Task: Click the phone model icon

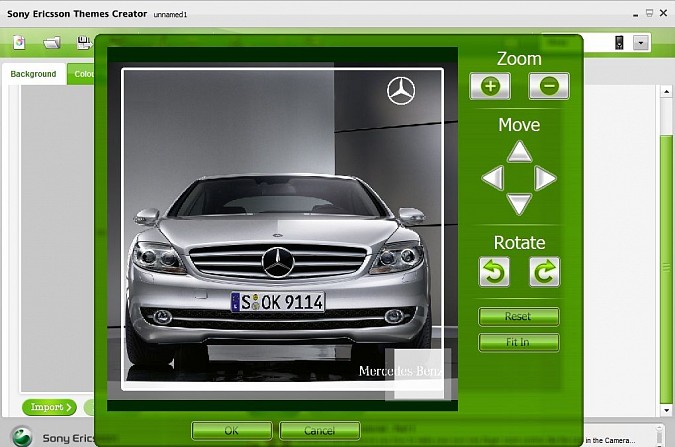Action: (619, 43)
